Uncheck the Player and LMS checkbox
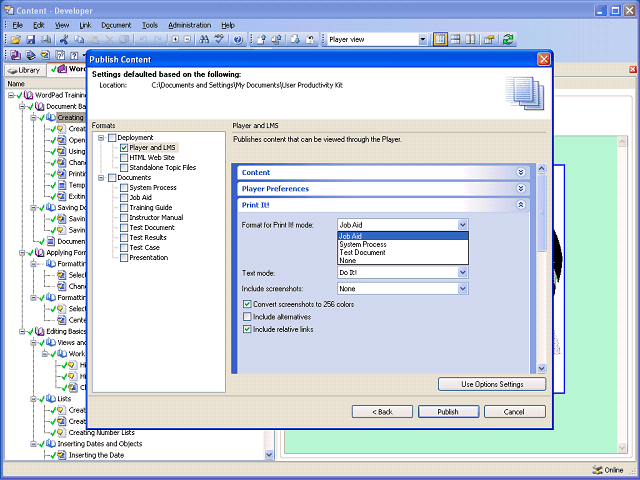 coord(124,148)
